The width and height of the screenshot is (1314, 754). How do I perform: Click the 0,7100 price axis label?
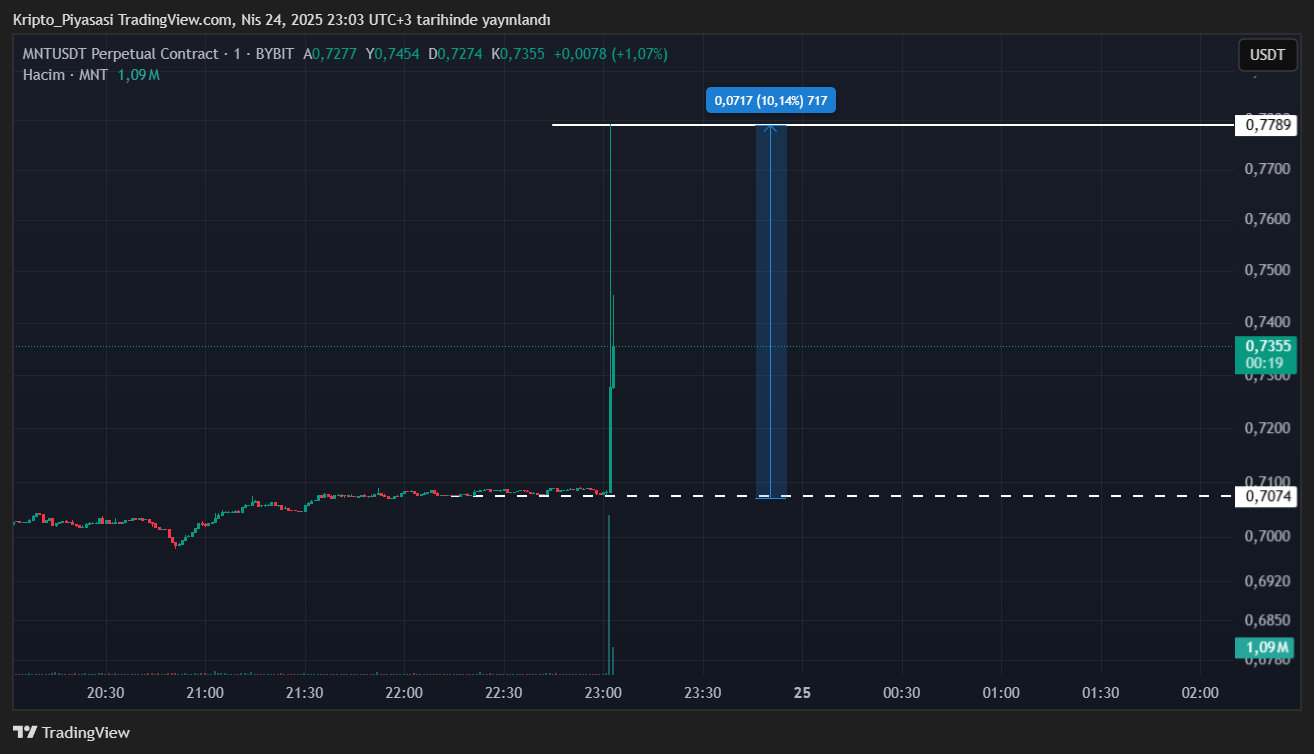pyautogui.click(x=1266, y=481)
